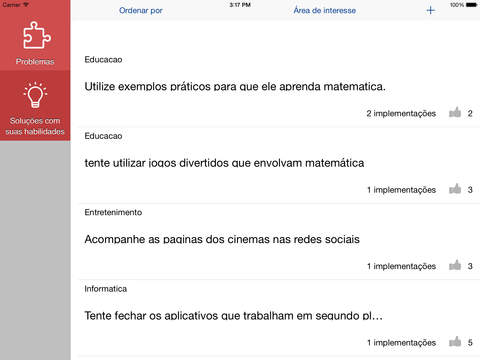This screenshot has width=480, height=360.
Task: Like the 'exemplos práticos' solution thumbs-up
Action: [455, 113]
